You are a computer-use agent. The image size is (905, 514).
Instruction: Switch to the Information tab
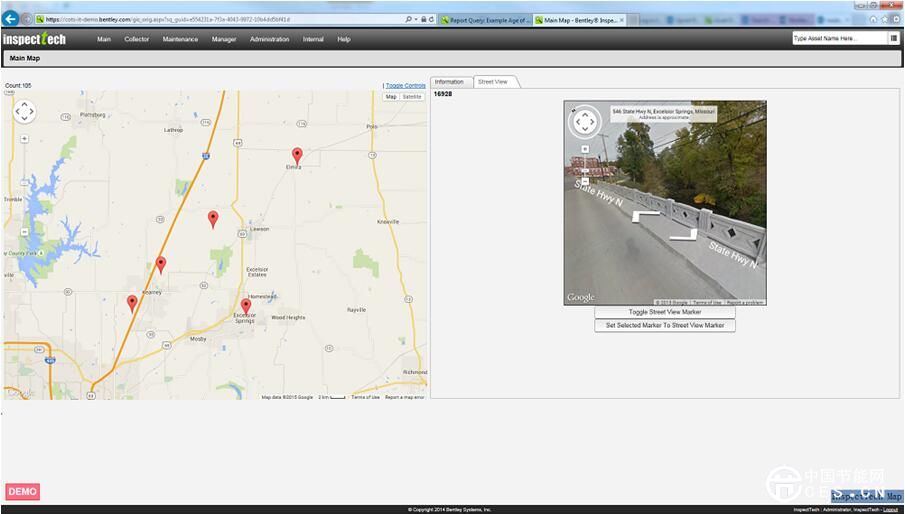click(x=449, y=82)
